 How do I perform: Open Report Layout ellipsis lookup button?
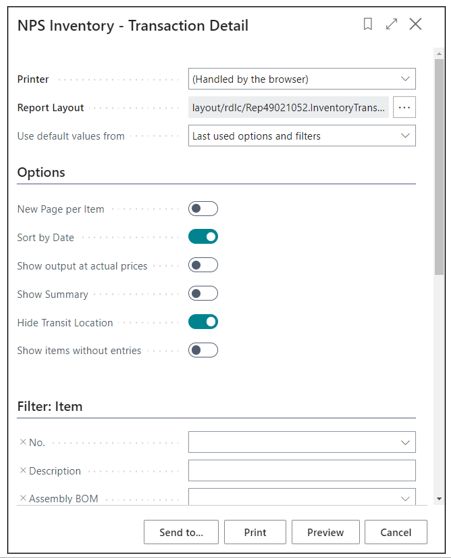pos(404,107)
